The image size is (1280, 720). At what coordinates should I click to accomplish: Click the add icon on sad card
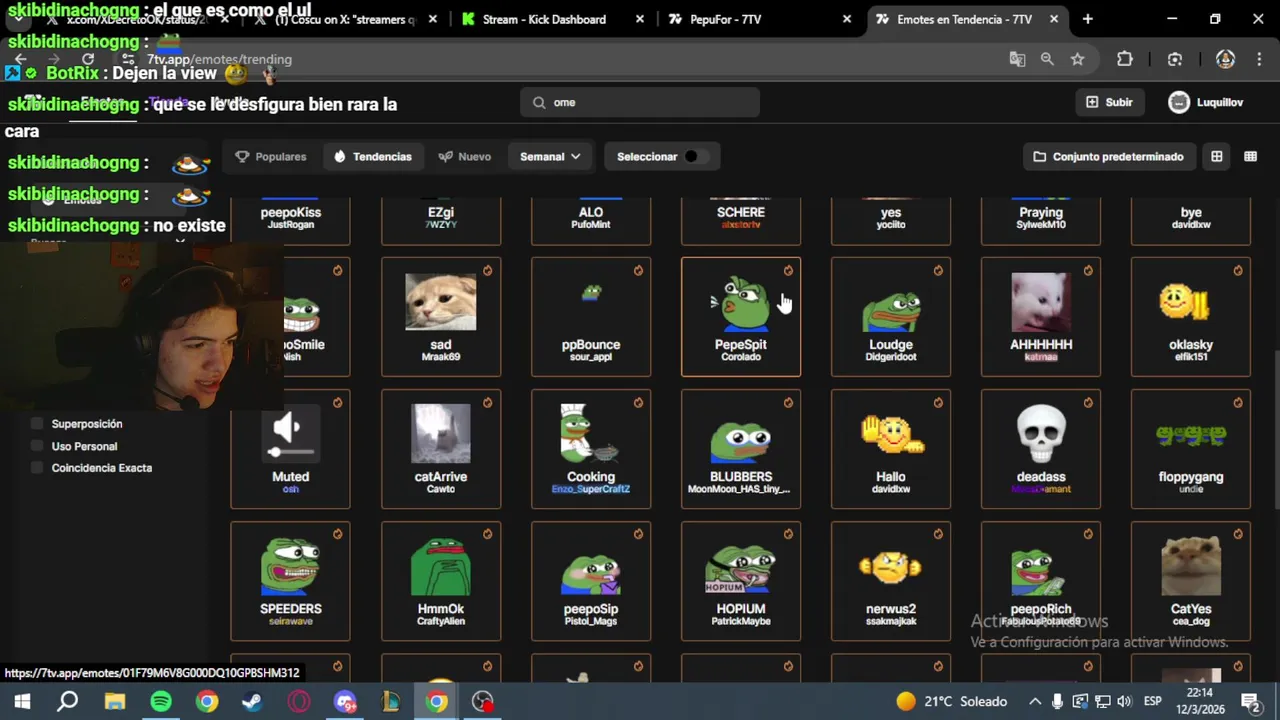488,270
